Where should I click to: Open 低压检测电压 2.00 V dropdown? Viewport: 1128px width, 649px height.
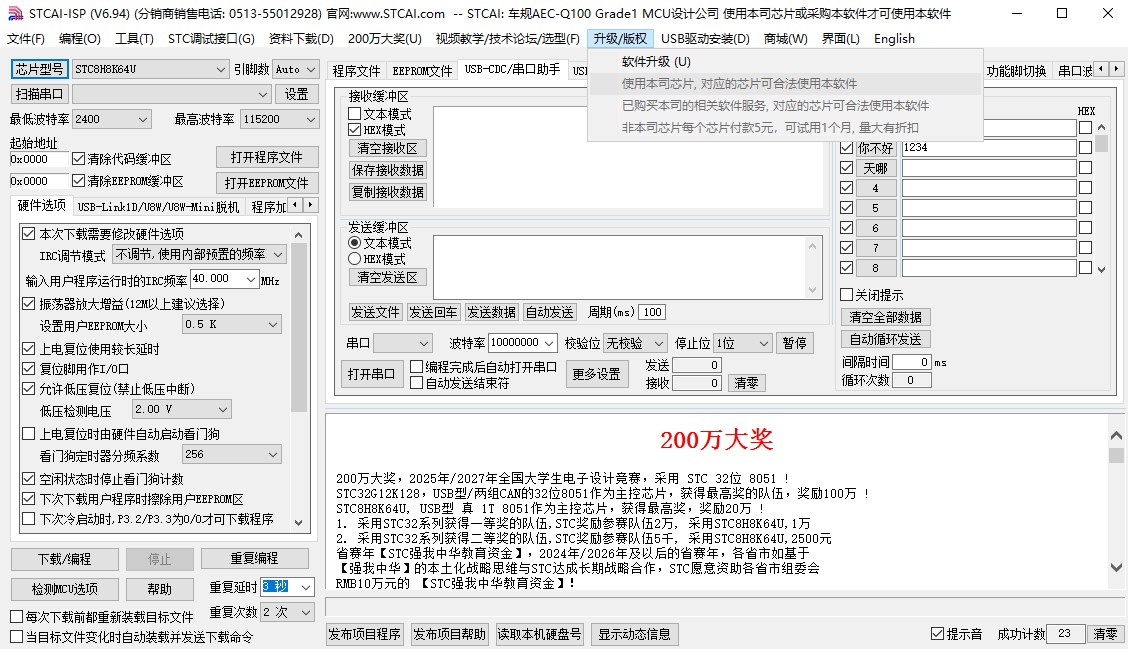coord(223,409)
